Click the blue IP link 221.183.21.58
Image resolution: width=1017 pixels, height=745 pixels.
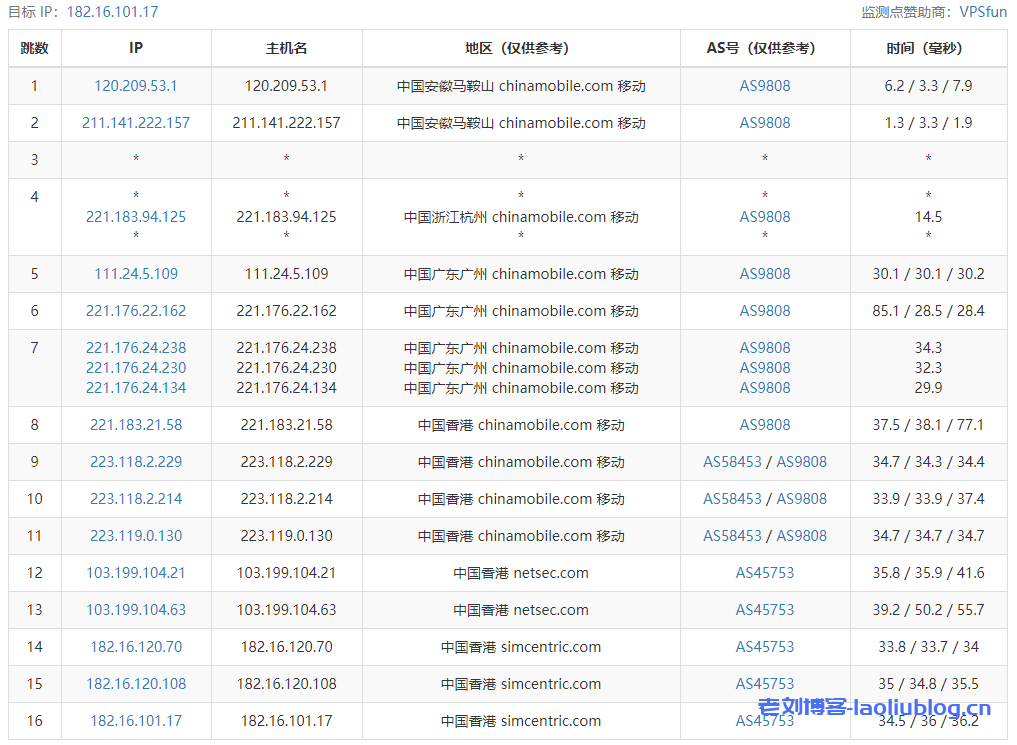tap(136, 425)
